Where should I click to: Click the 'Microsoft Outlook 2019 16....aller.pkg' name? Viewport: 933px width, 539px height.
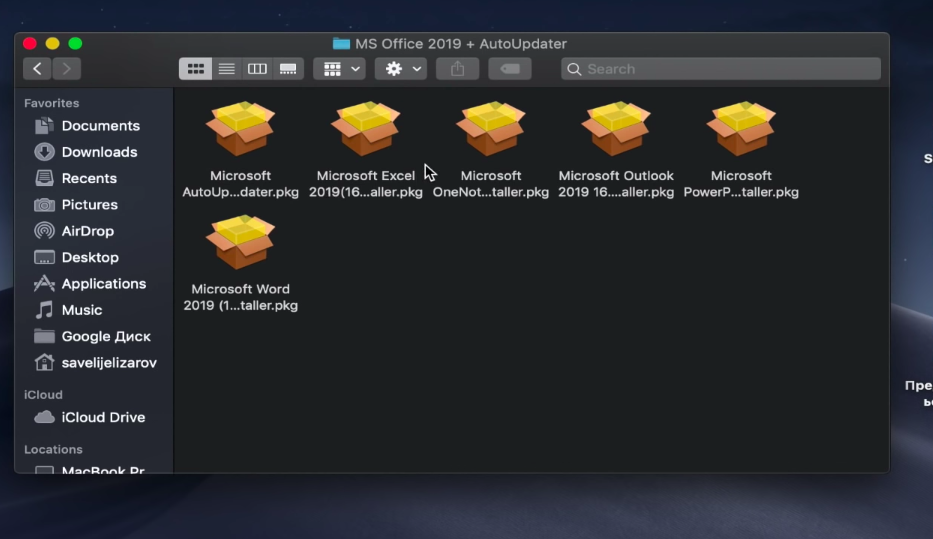(x=616, y=184)
